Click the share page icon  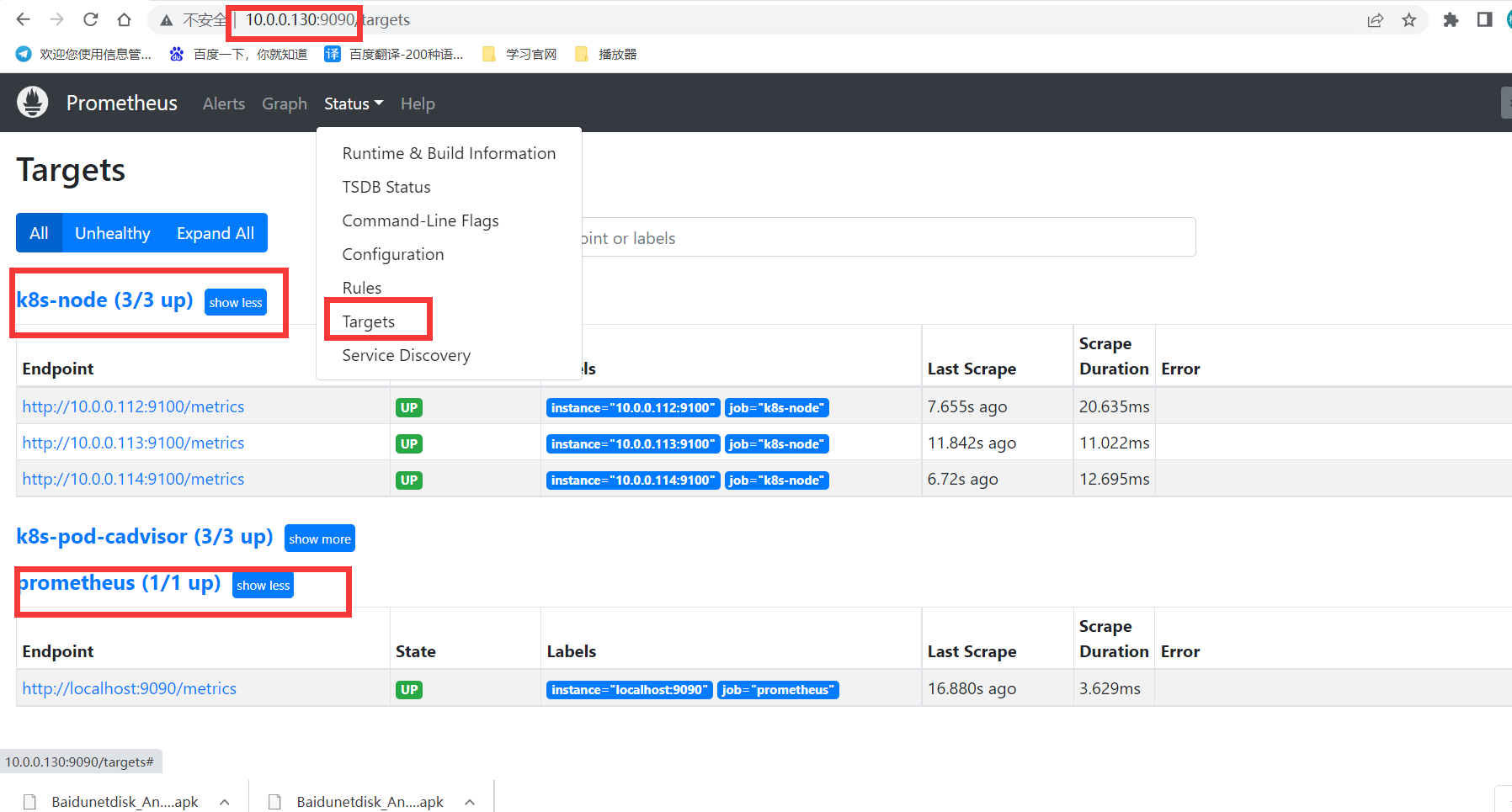point(1376,20)
